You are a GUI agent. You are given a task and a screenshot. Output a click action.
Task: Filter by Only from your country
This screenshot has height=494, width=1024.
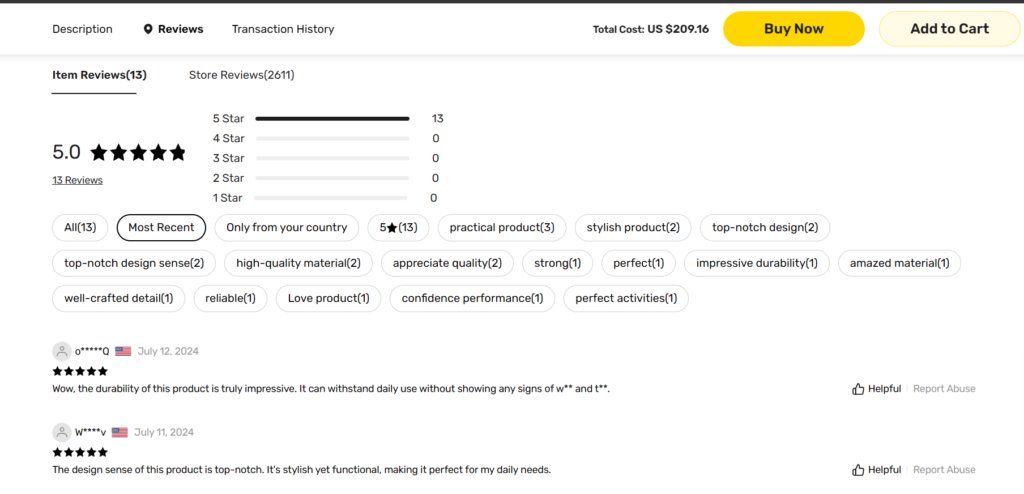pyautogui.click(x=287, y=228)
